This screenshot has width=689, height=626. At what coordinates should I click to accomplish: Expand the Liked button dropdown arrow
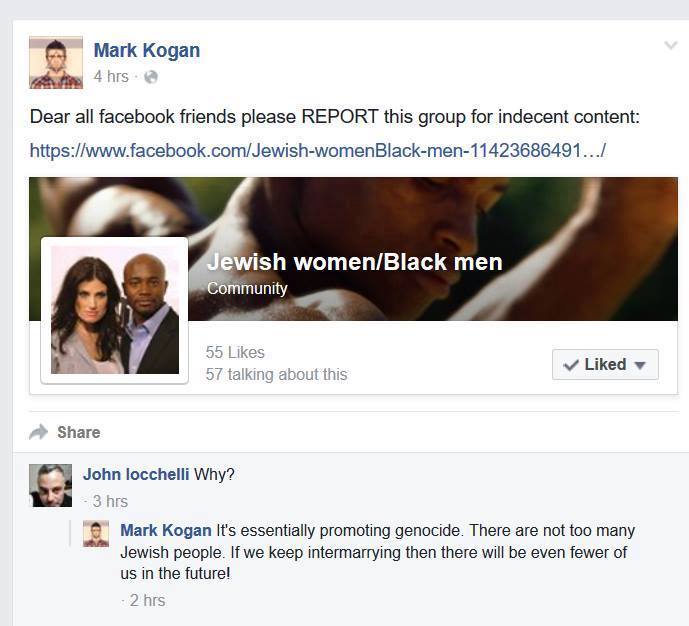[640, 365]
